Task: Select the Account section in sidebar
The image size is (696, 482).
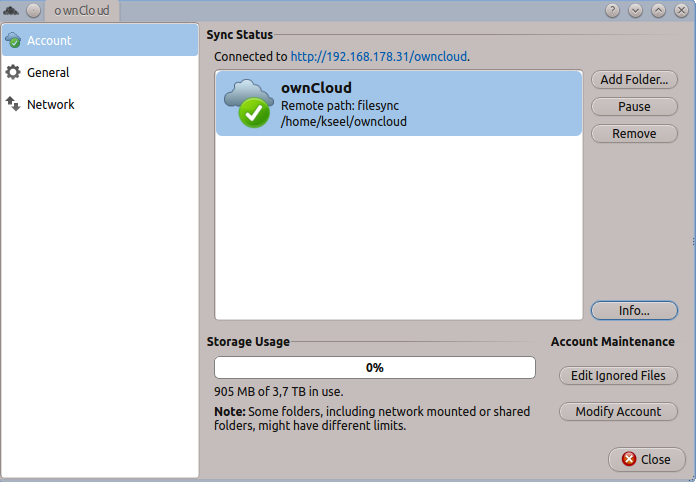Action: [100, 40]
